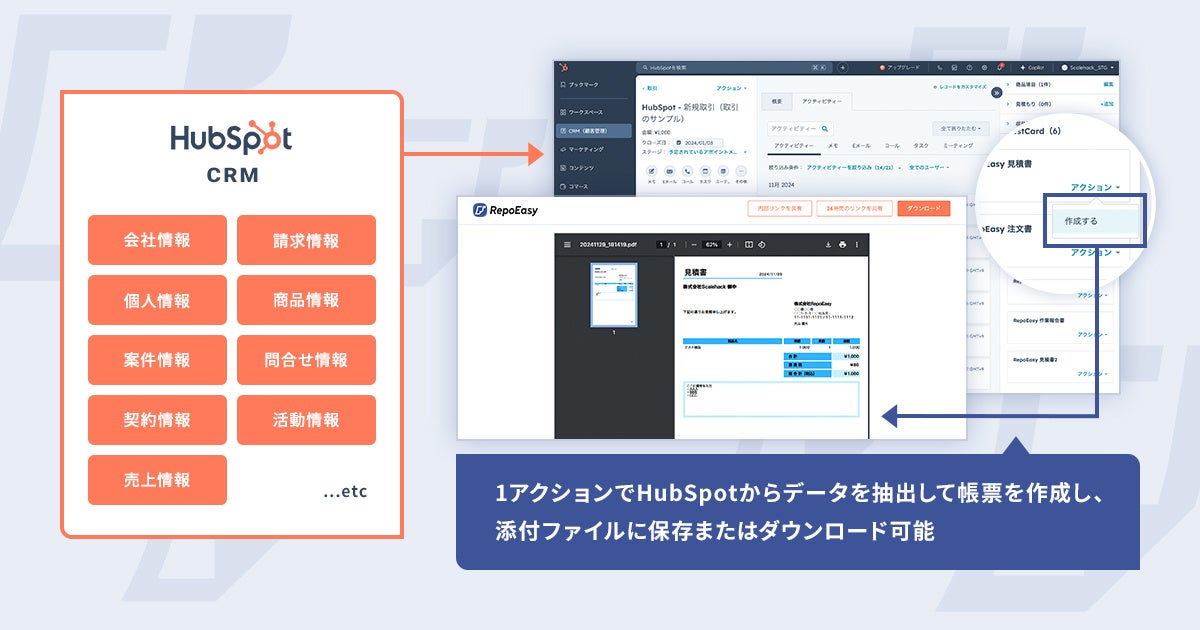Open the notifications bell icon
The height and width of the screenshot is (630, 1200).
[x=1000, y=68]
